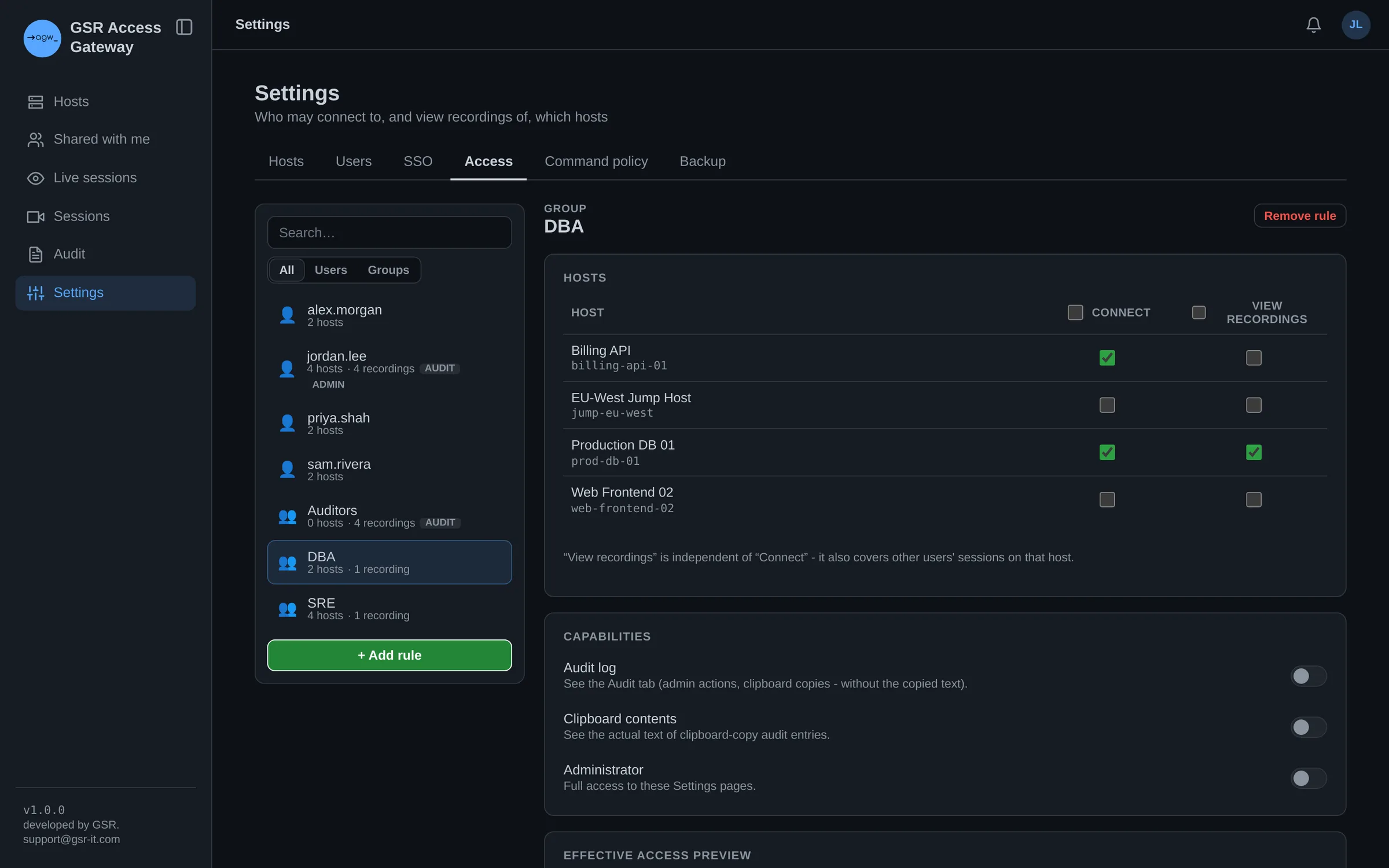Select sam.rivera access rule
The height and width of the screenshot is (868, 1389).
point(389,470)
